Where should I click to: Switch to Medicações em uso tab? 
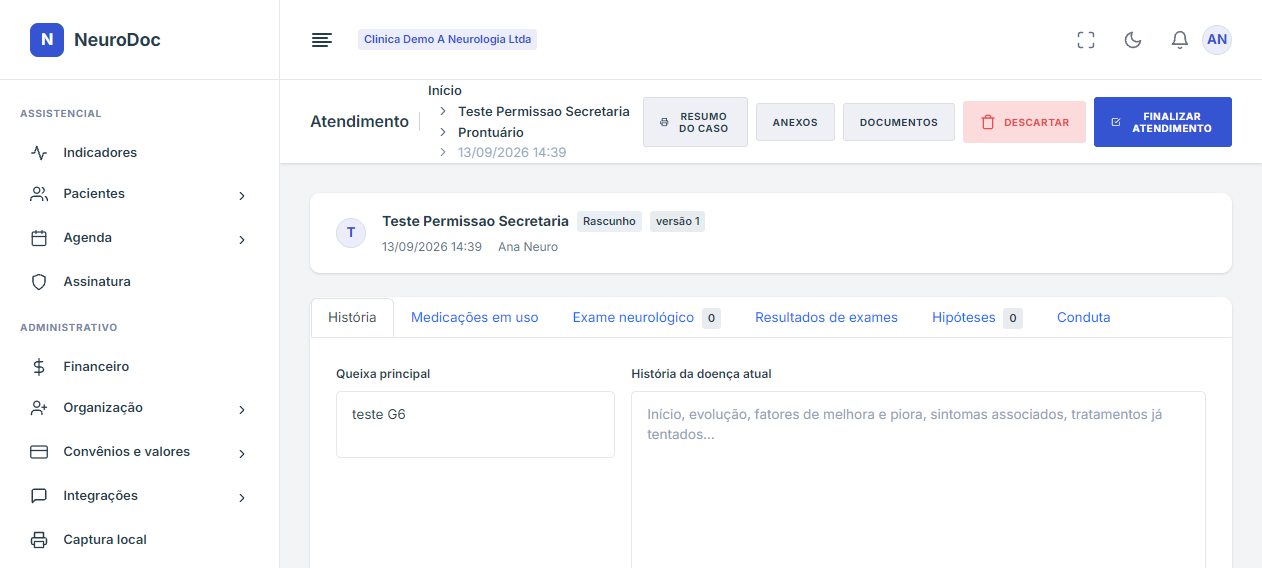tap(475, 317)
